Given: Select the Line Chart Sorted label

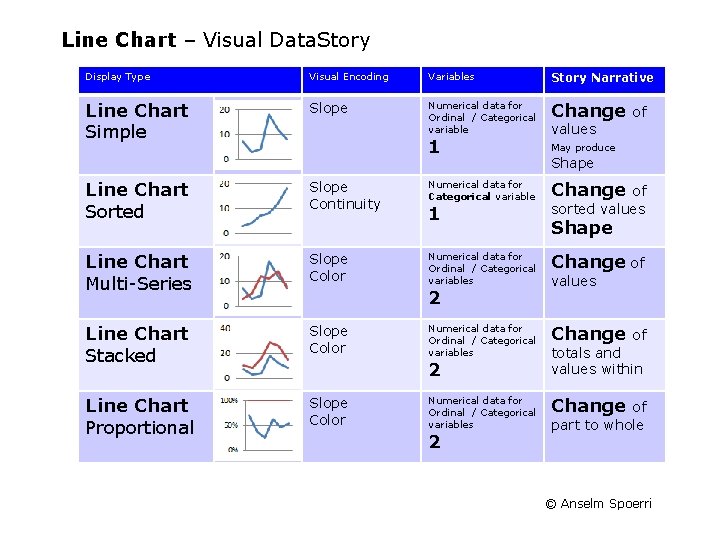Looking at the screenshot, I should (137, 200).
